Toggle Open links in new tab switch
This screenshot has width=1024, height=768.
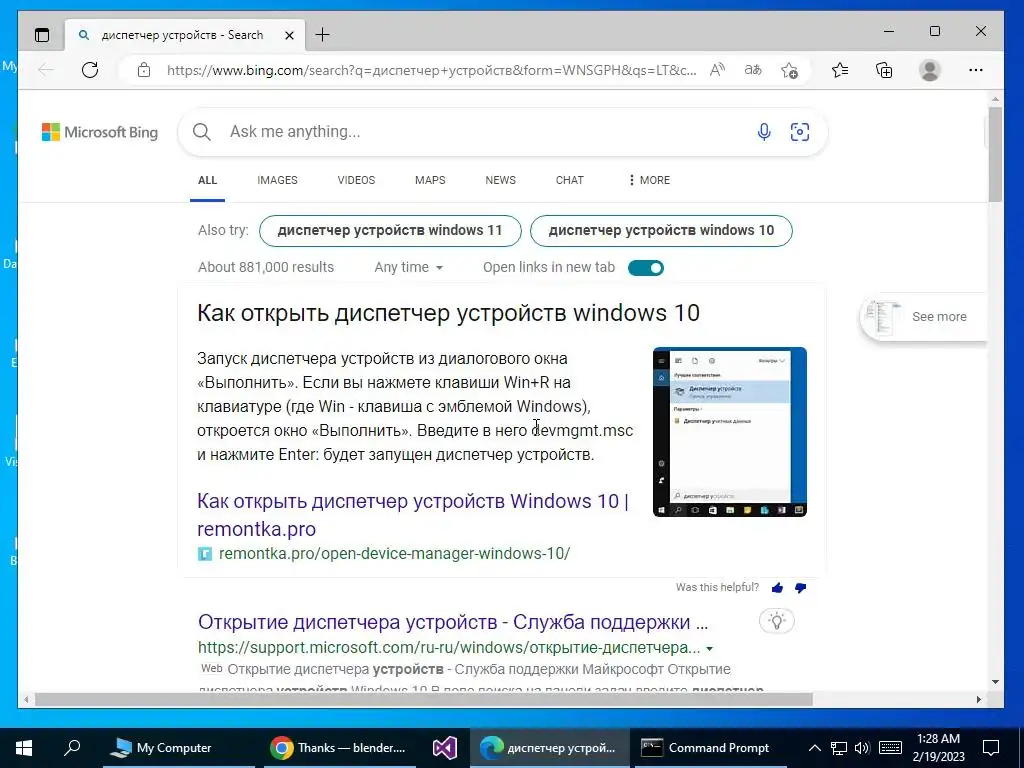tap(646, 268)
